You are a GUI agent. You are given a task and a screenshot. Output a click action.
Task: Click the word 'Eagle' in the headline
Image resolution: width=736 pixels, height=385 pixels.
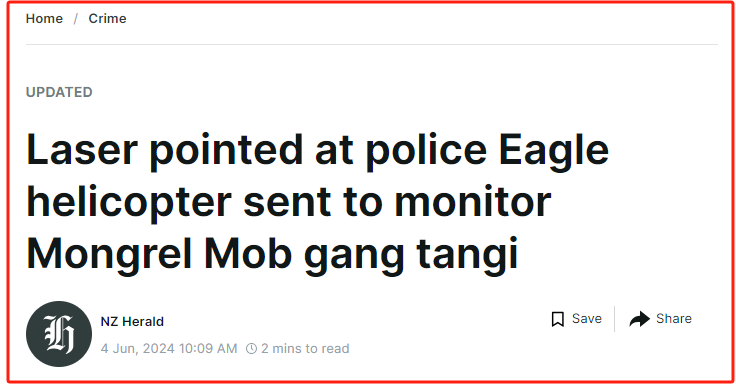[x=554, y=151]
